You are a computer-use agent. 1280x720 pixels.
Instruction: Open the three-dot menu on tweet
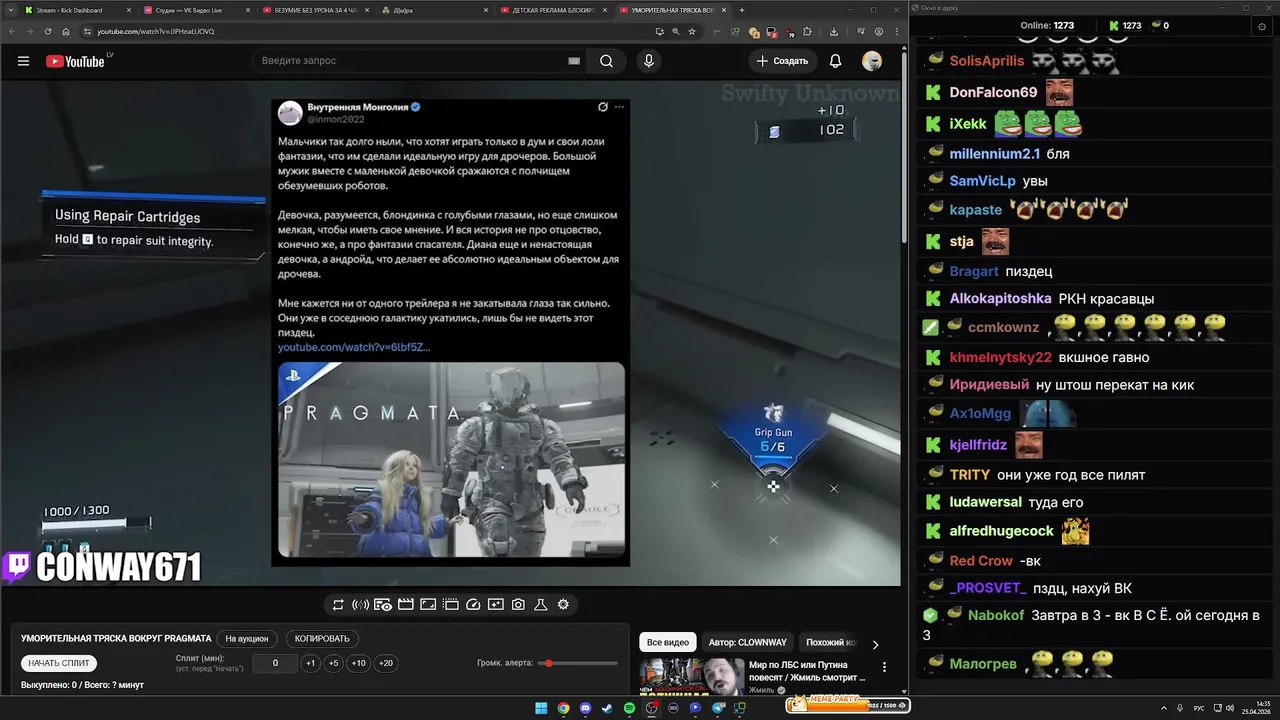click(x=619, y=107)
